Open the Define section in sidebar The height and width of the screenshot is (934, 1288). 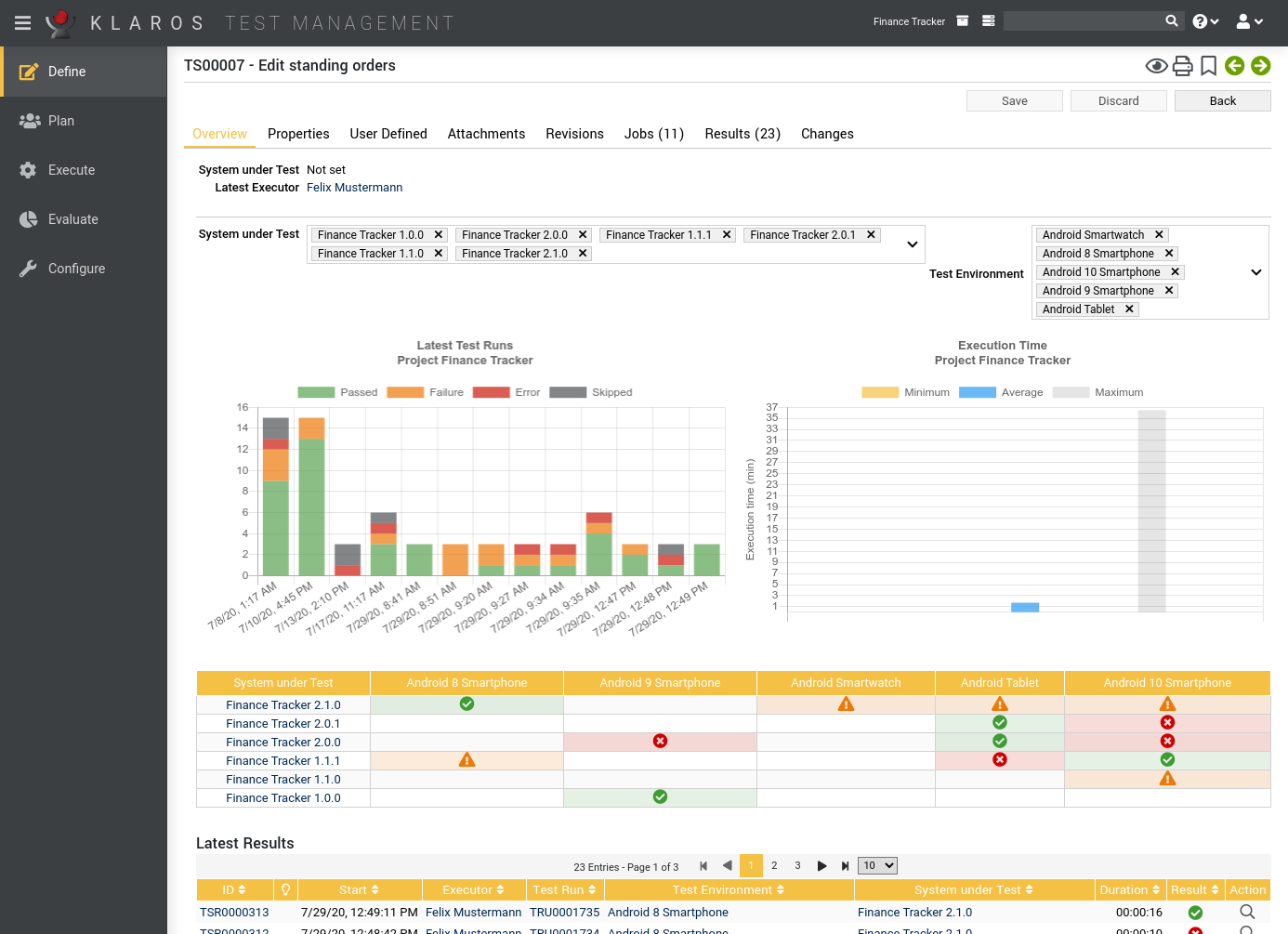(x=84, y=72)
